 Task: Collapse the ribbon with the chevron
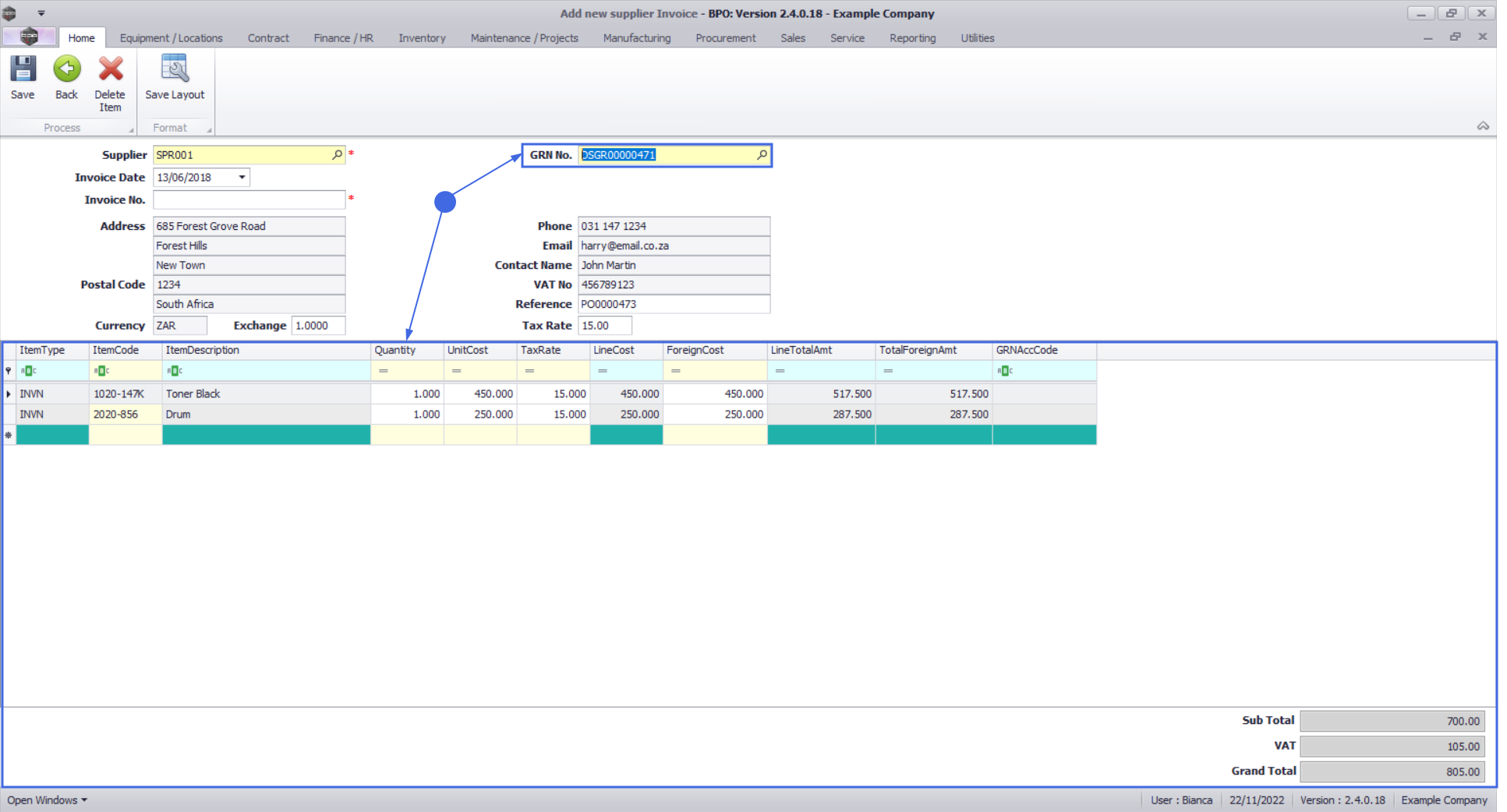pos(1483,126)
